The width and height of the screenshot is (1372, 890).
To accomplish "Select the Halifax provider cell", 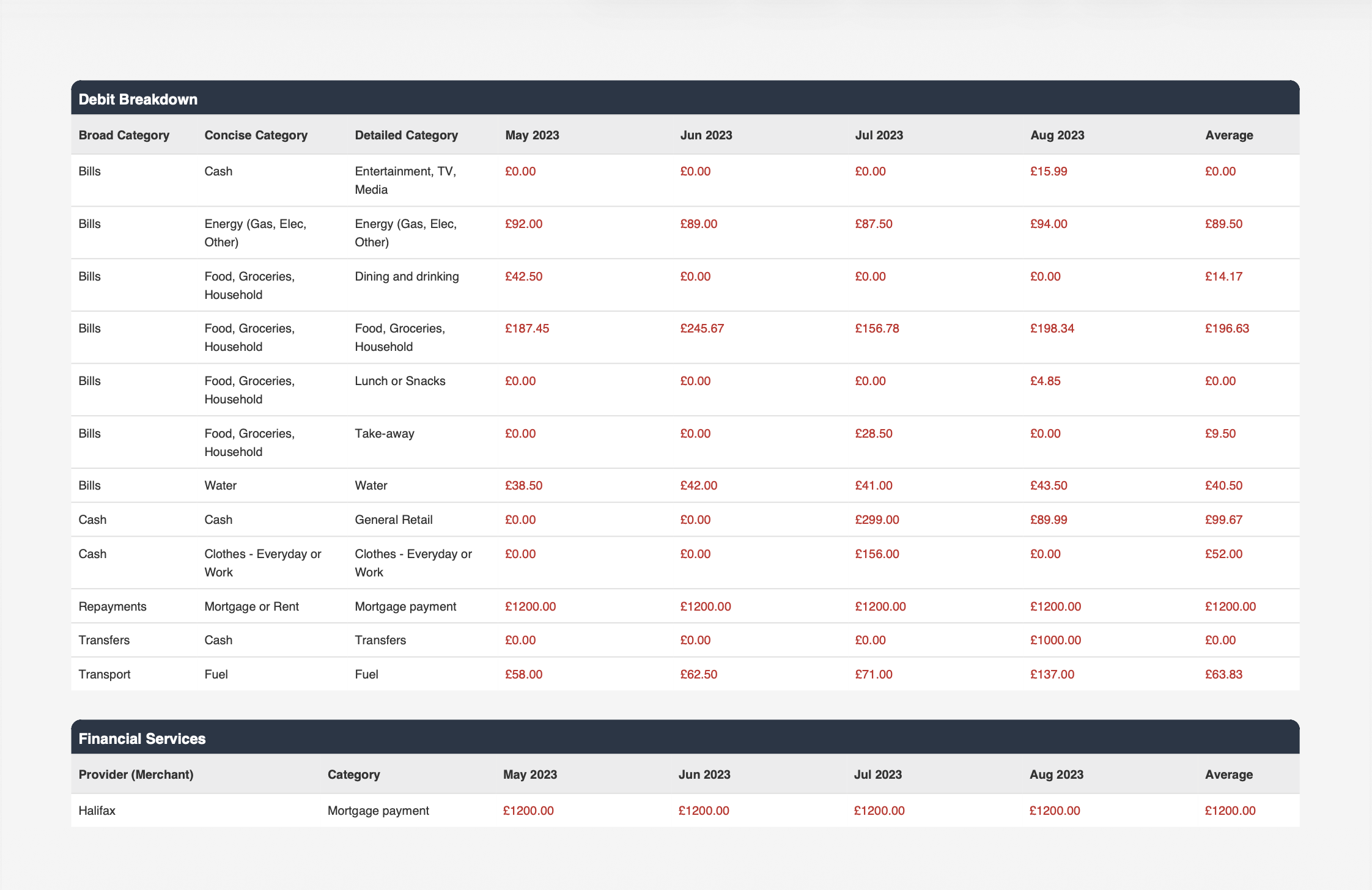I will (97, 811).
